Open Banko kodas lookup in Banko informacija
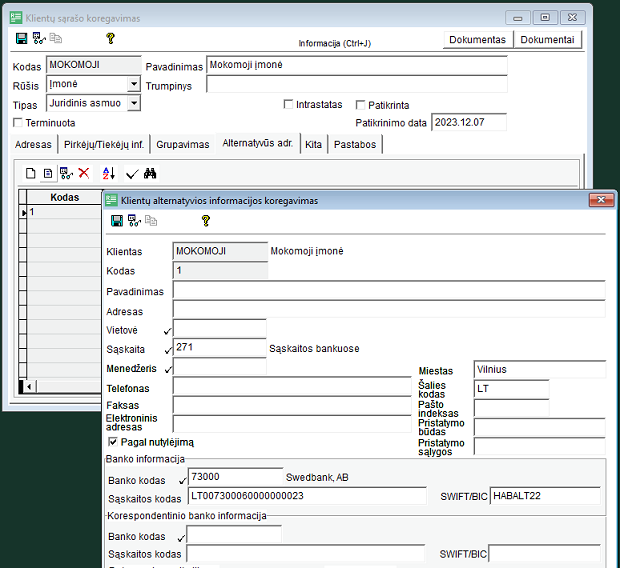Viewport: 620px width, 568px height. click(182, 481)
